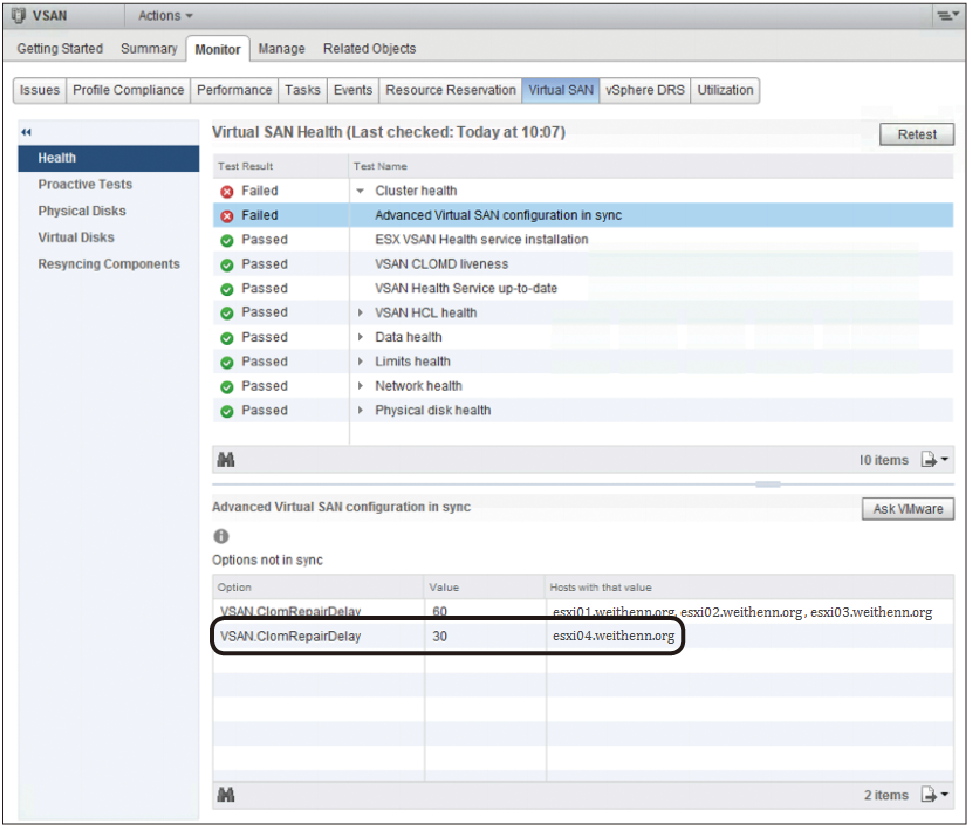The width and height of the screenshot is (971, 829).
Task: Select Health in the left sidebar
Action: (109, 158)
